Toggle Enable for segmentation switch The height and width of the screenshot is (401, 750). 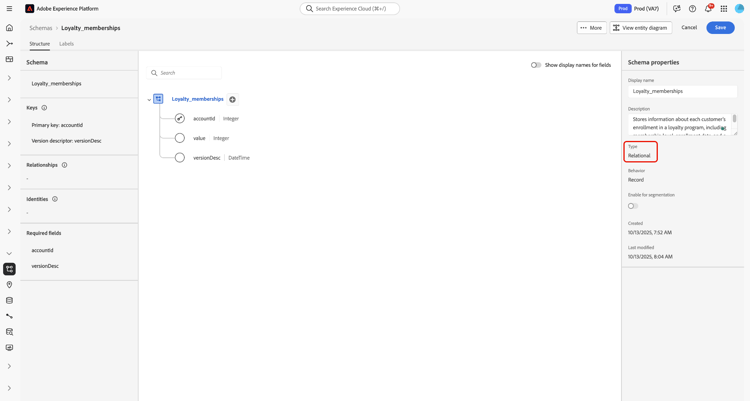[x=633, y=206]
